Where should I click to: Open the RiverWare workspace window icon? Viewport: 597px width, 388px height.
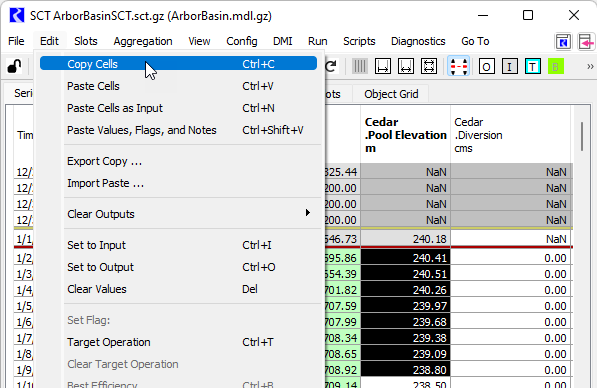[x=563, y=42]
